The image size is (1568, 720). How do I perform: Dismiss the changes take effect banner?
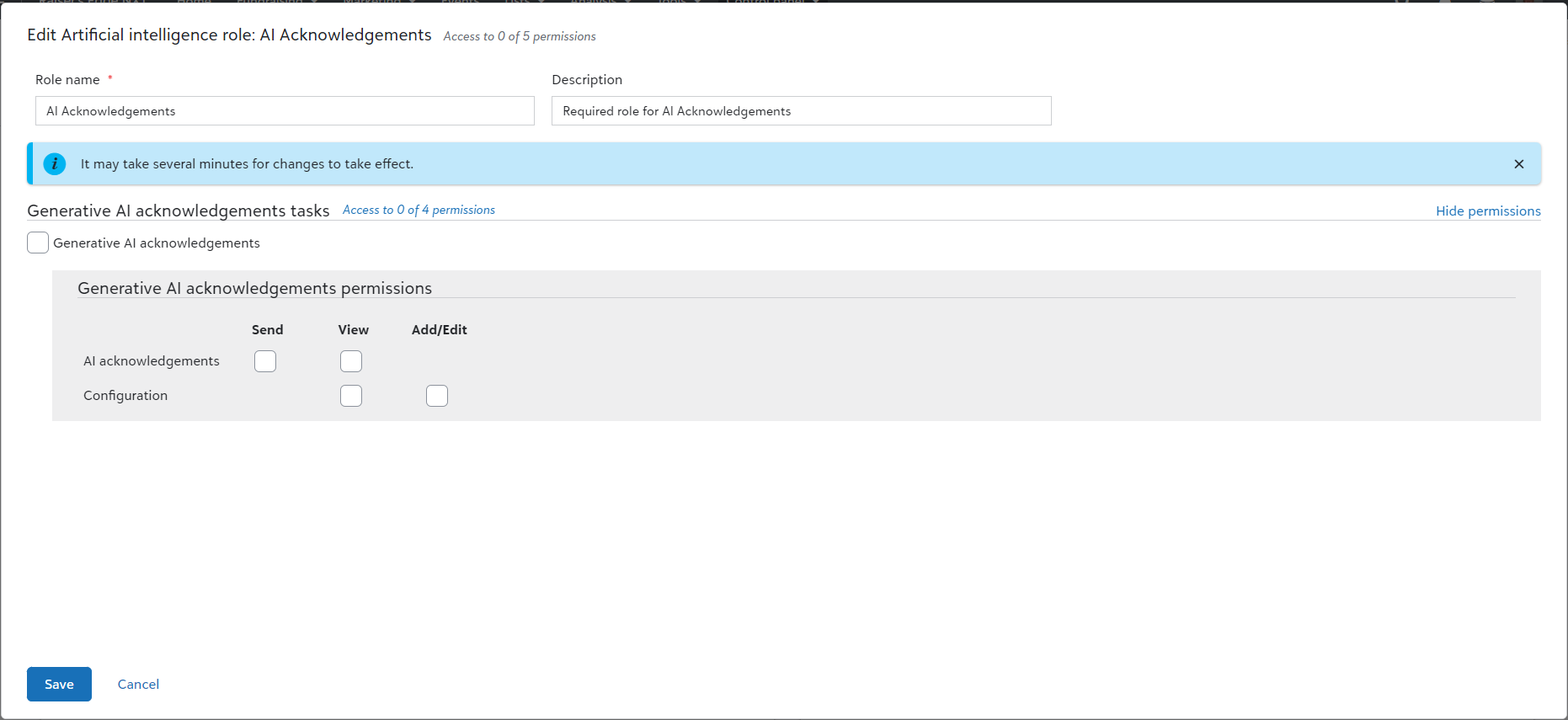pyautogui.click(x=1518, y=164)
